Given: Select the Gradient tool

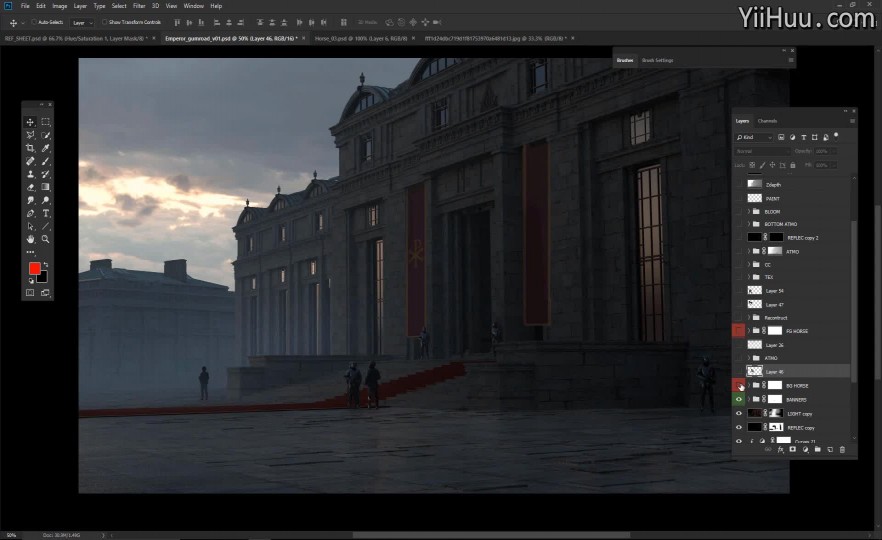Looking at the screenshot, I should (46, 187).
